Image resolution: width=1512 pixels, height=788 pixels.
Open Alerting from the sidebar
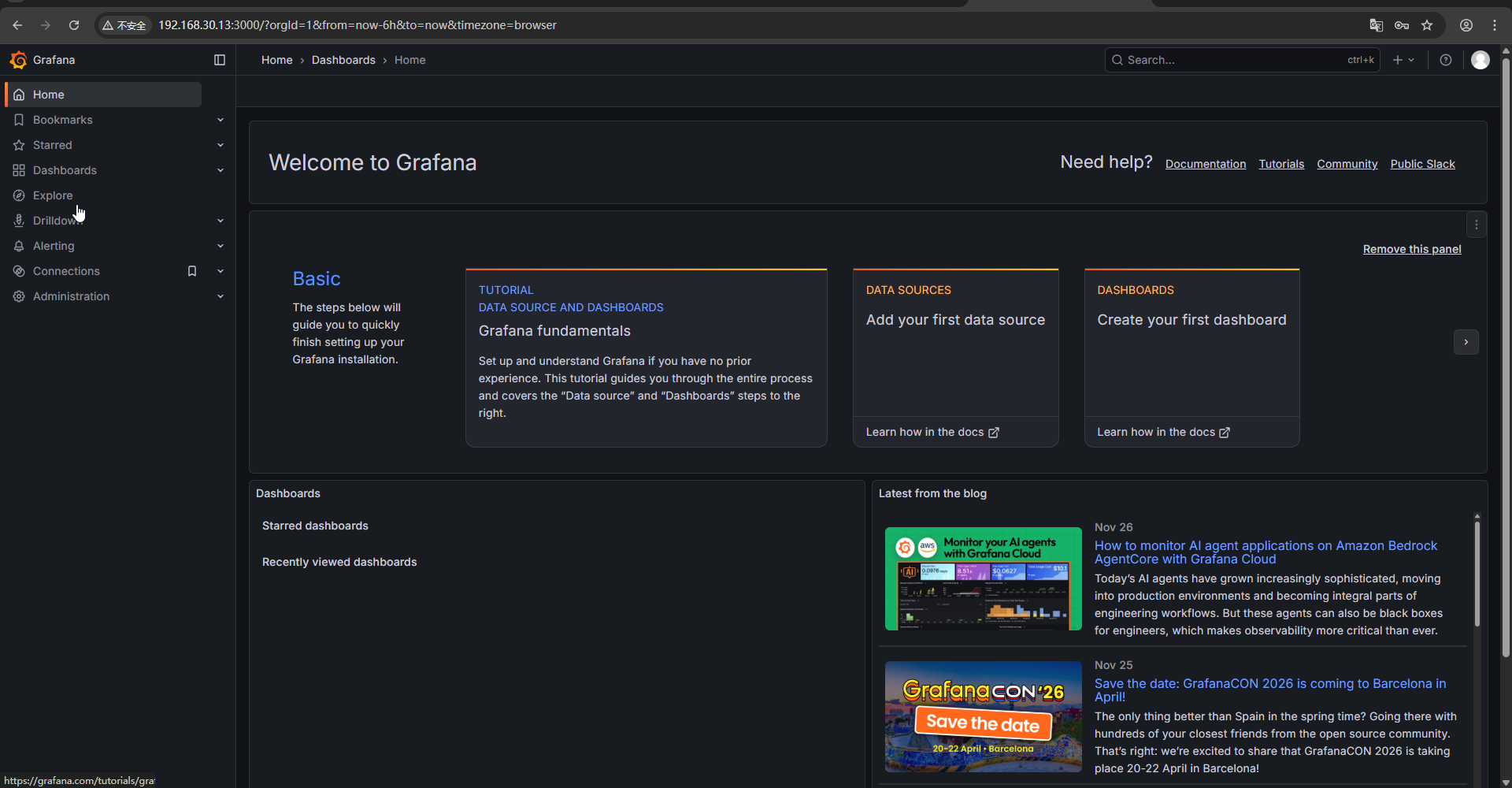coord(54,246)
